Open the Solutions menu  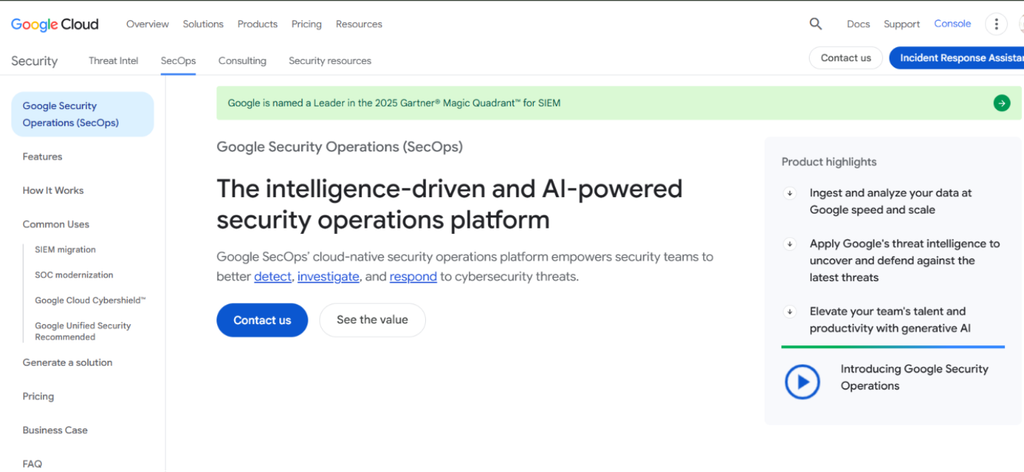[203, 24]
